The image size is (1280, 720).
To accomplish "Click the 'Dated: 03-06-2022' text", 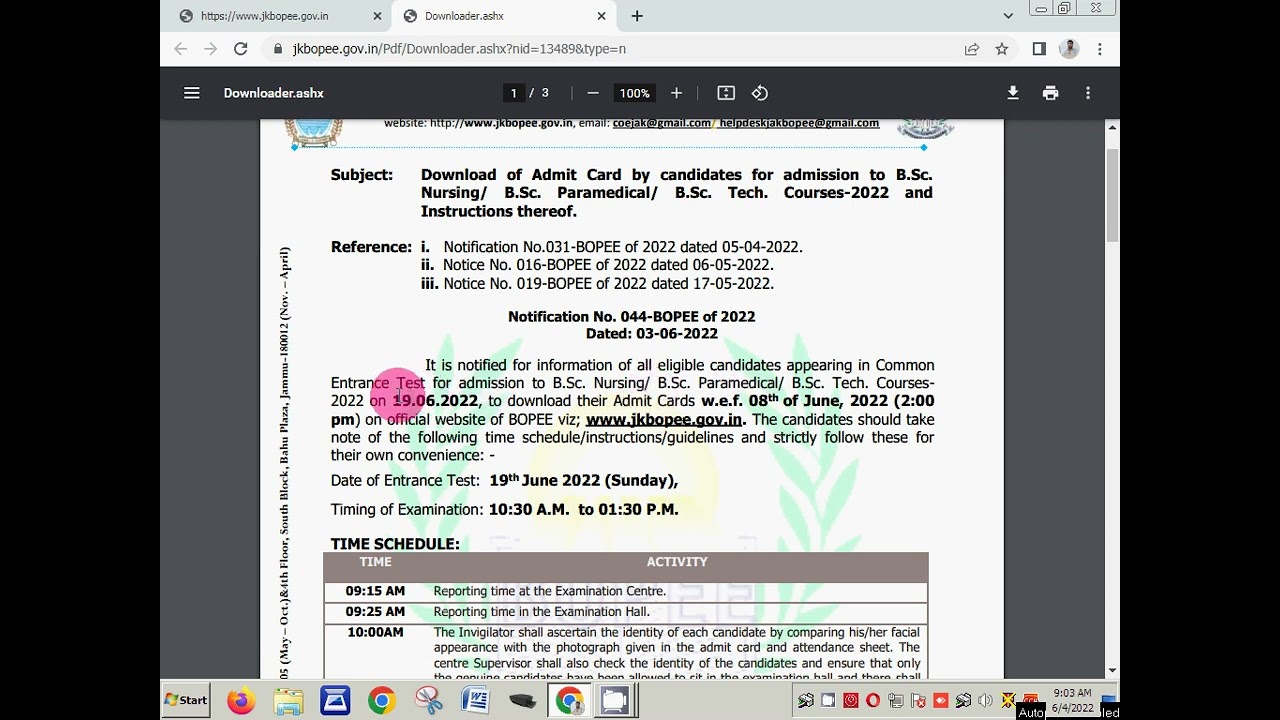I will (x=652, y=334).
